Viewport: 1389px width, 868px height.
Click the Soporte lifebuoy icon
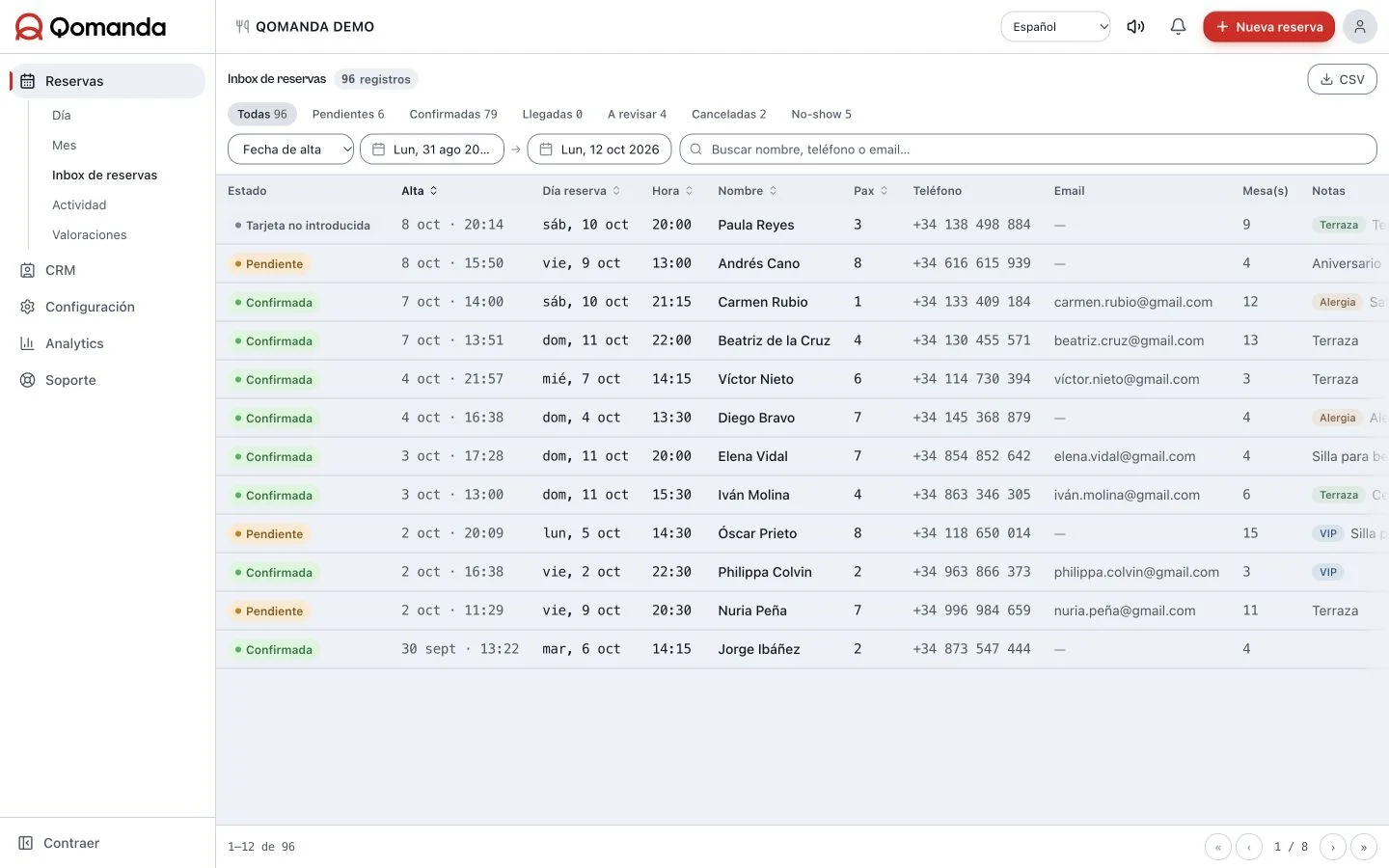pyautogui.click(x=28, y=380)
